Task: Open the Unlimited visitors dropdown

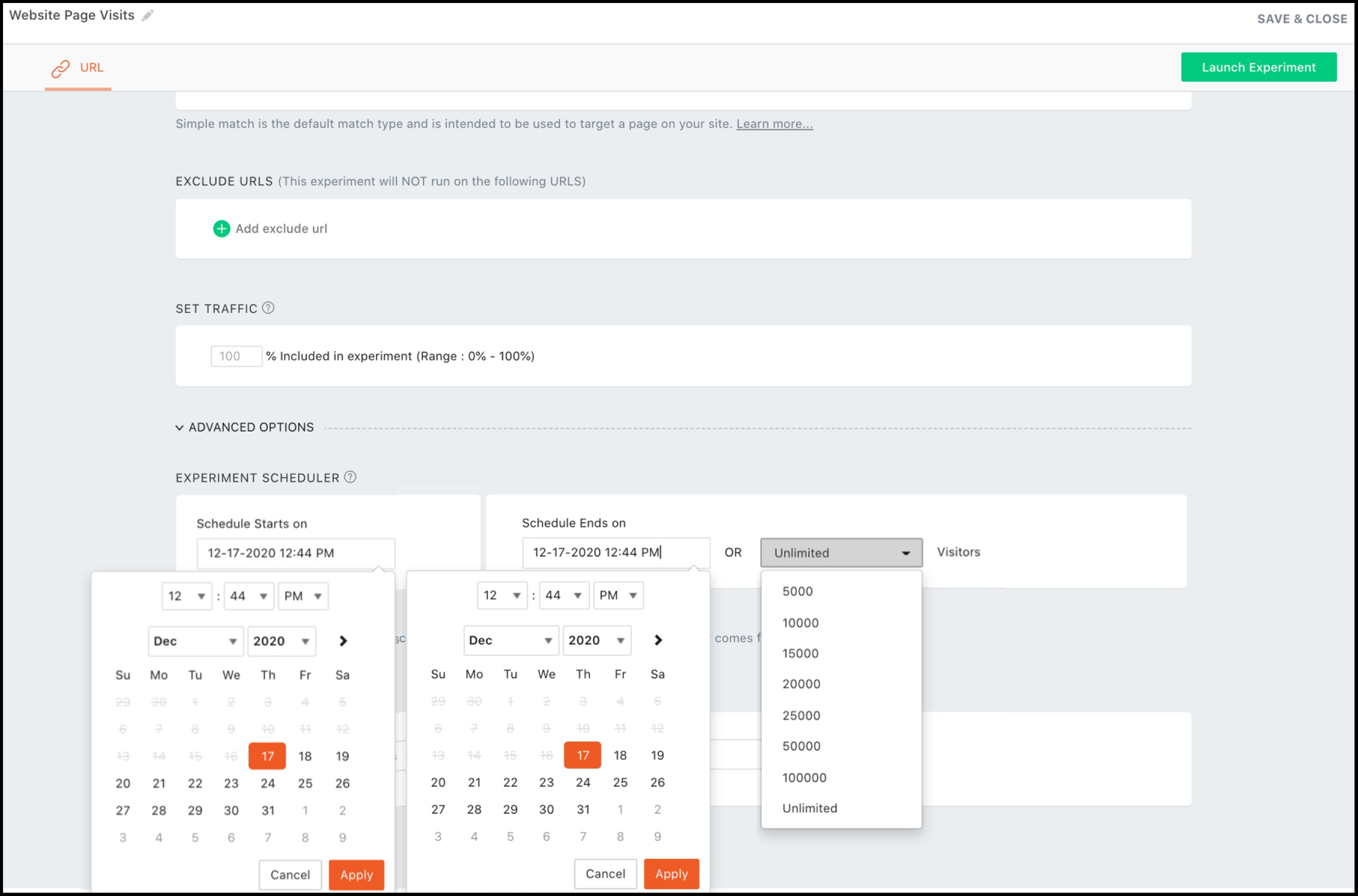Action: (841, 553)
